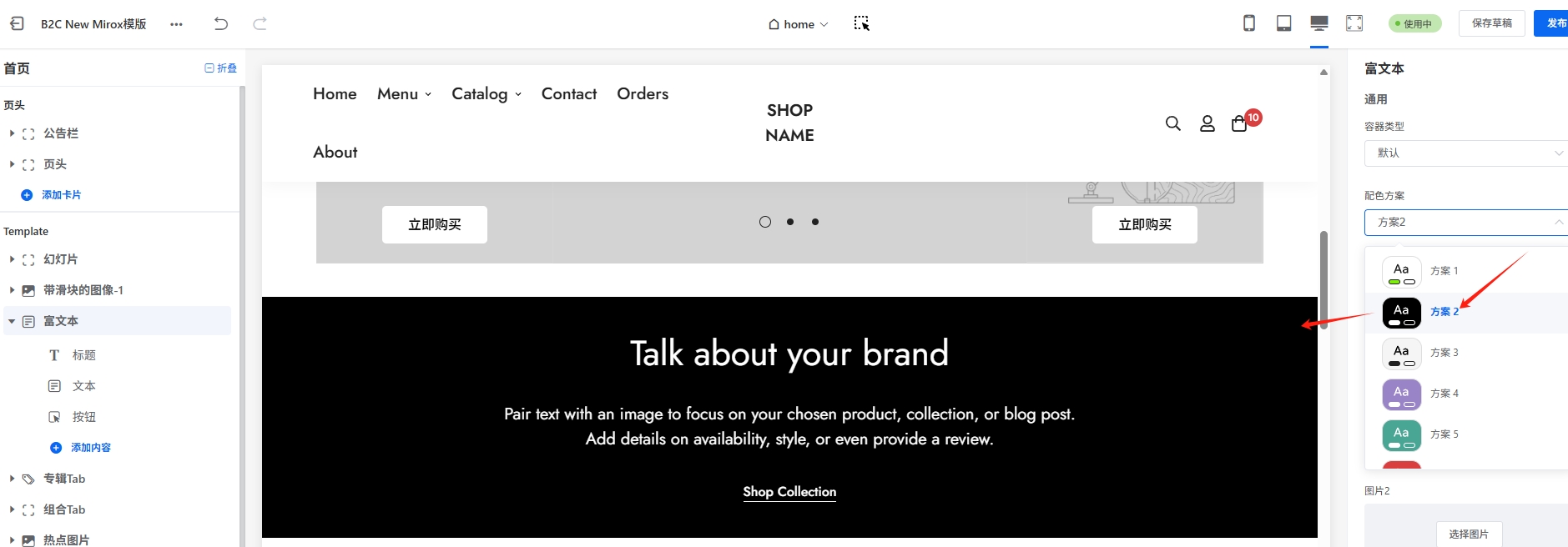The image size is (1568, 547).
Task: Click the 保存草稿 button
Action: point(1491,23)
